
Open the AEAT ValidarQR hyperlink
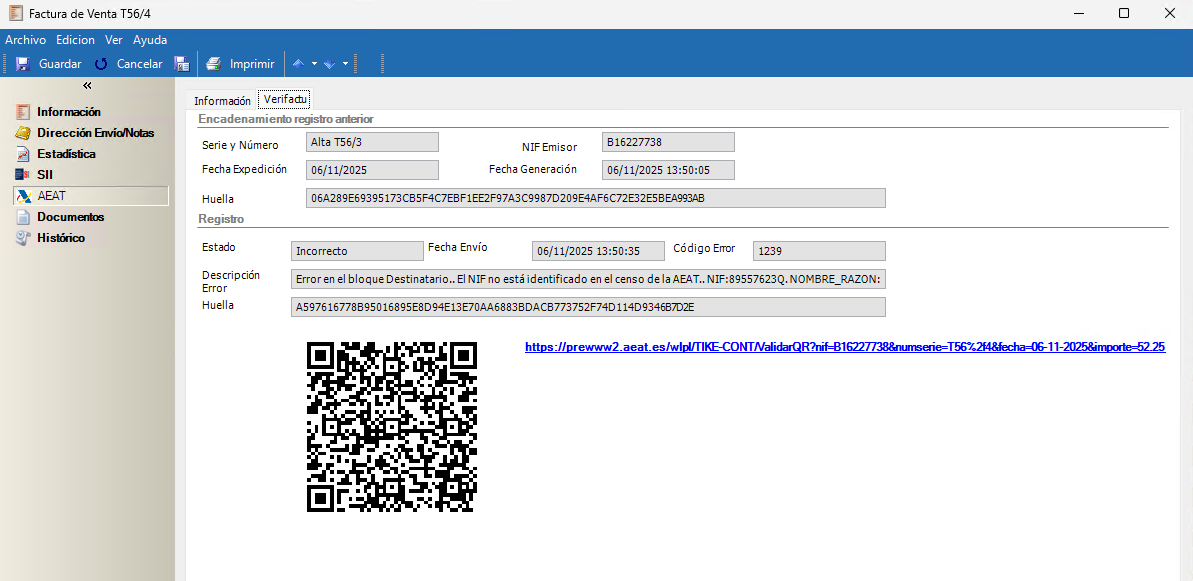[x=845, y=347]
